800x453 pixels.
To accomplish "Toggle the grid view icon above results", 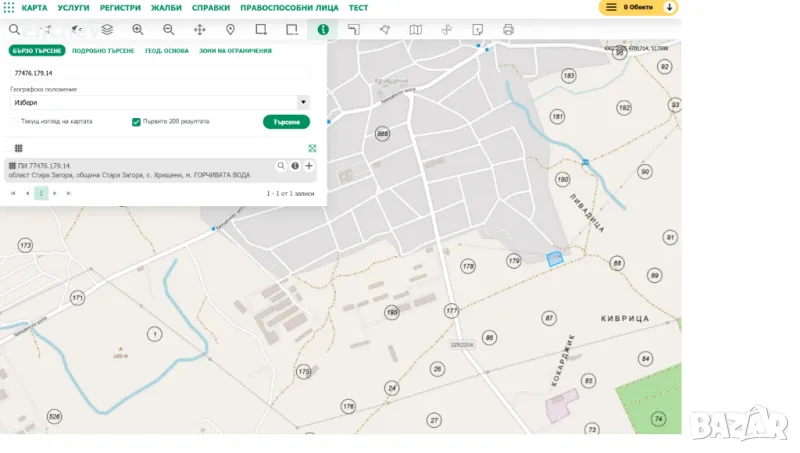I will [18, 148].
